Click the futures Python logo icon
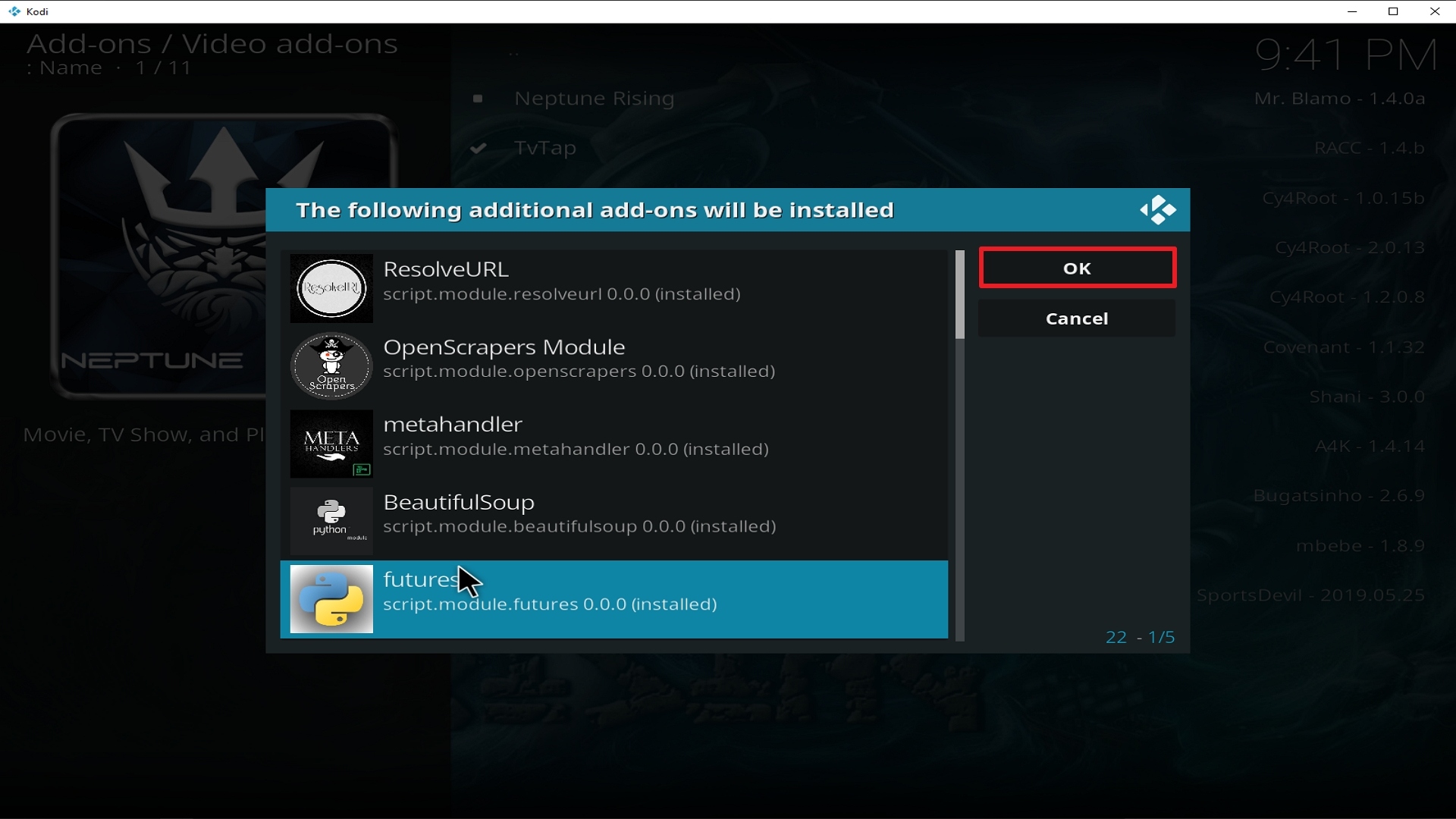 pos(331,599)
